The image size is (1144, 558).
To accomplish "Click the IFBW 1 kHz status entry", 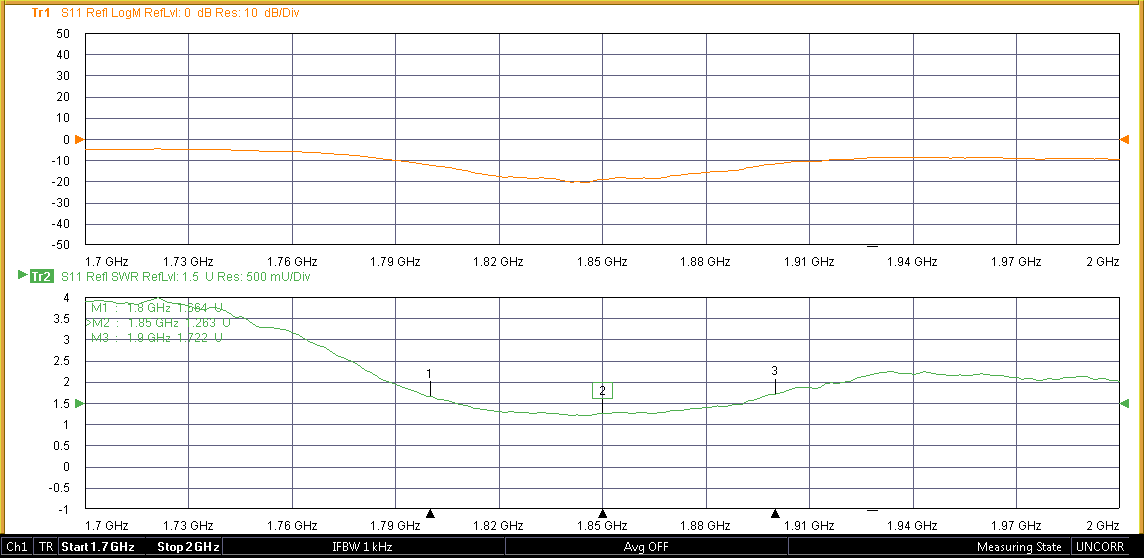I will tap(363, 547).
